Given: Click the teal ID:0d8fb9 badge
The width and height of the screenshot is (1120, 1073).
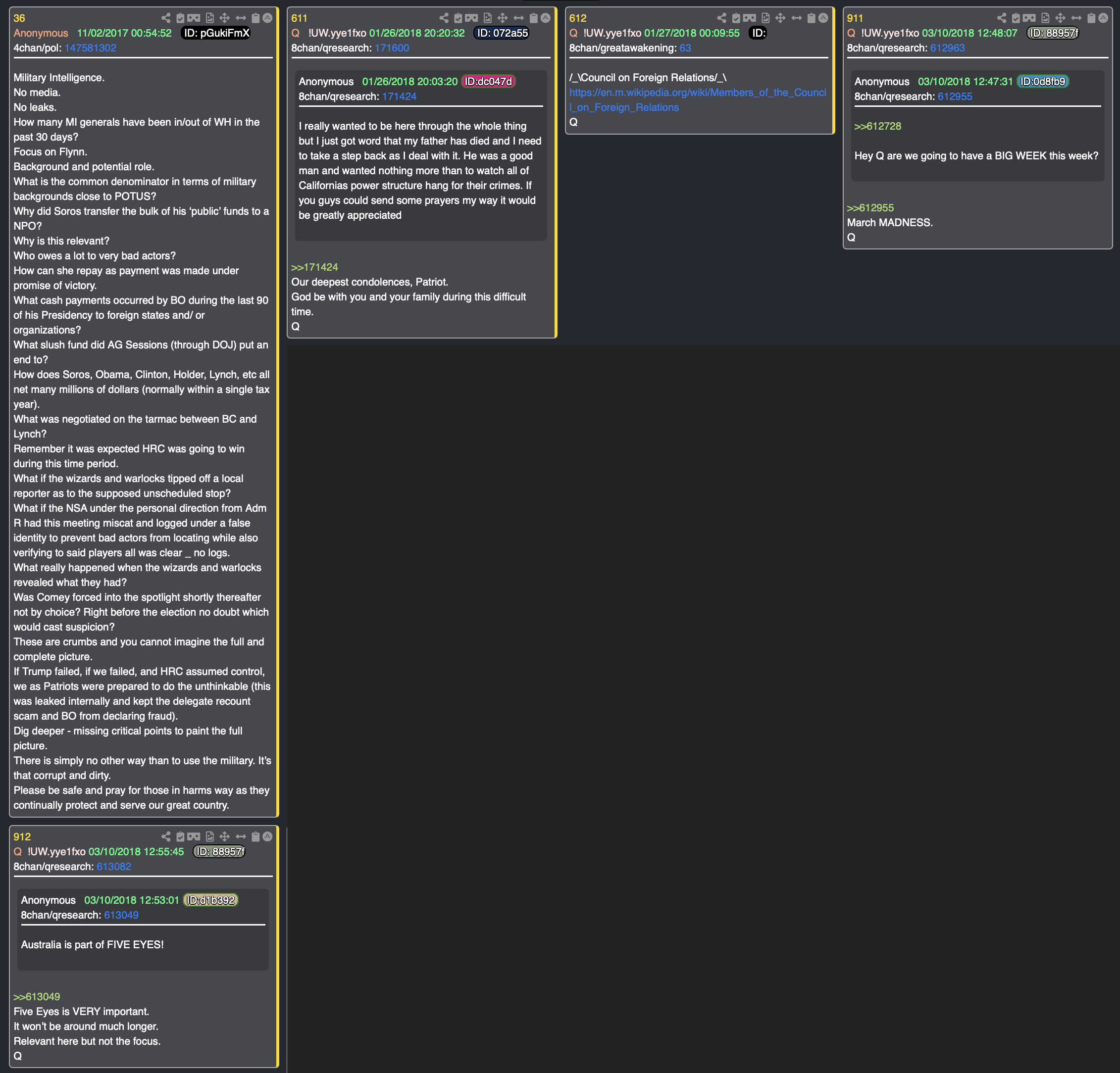Looking at the screenshot, I should click(1043, 82).
